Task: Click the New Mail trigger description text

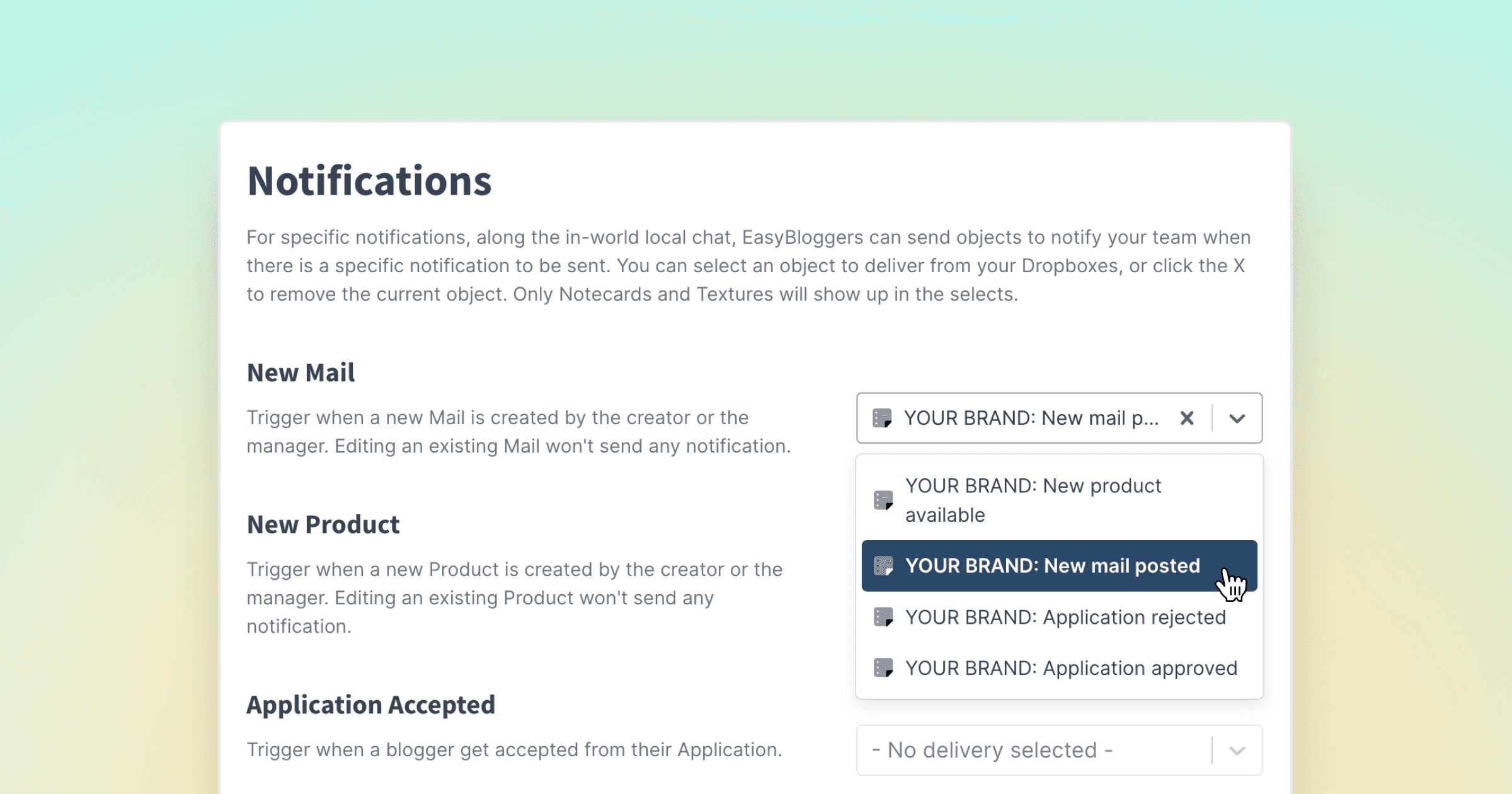Action: point(518,432)
